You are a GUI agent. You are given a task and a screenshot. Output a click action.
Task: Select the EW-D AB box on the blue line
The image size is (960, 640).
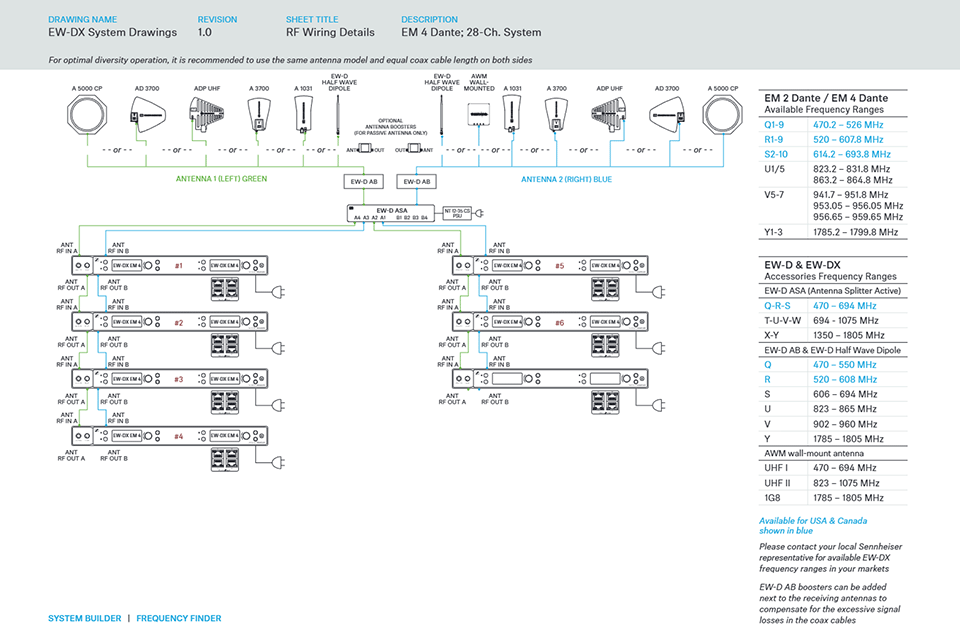tap(416, 181)
